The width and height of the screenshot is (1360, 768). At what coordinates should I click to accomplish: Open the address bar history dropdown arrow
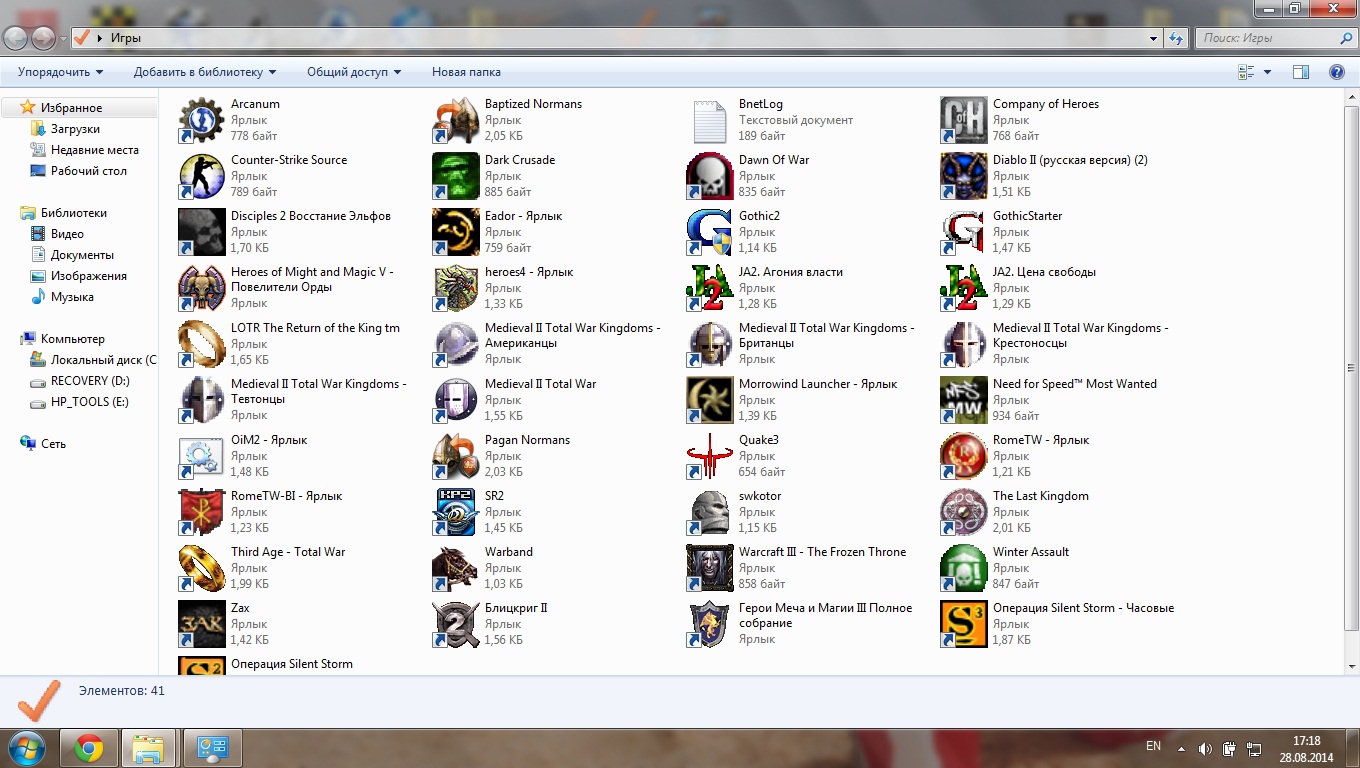coord(1153,38)
